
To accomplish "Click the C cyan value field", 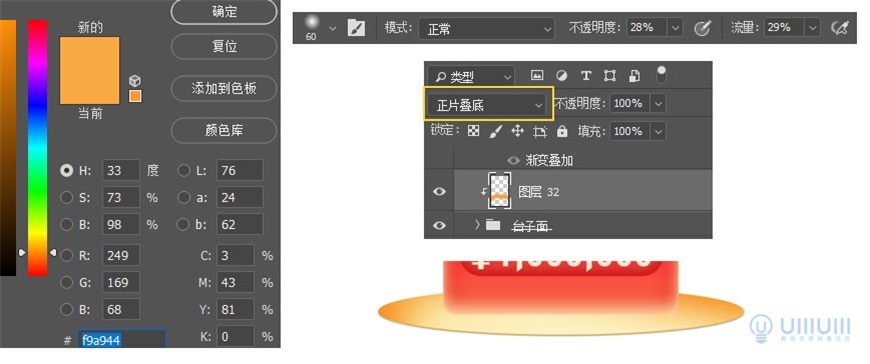I will (235, 255).
